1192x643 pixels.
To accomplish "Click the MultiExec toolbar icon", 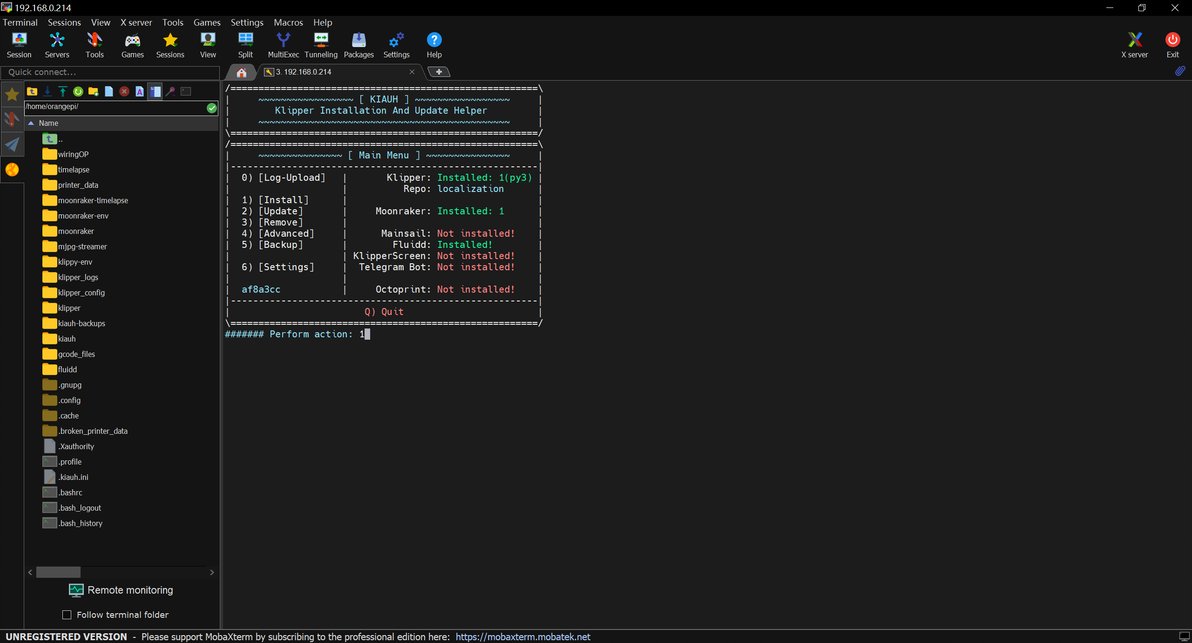I will pyautogui.click(x=283, y=44).
